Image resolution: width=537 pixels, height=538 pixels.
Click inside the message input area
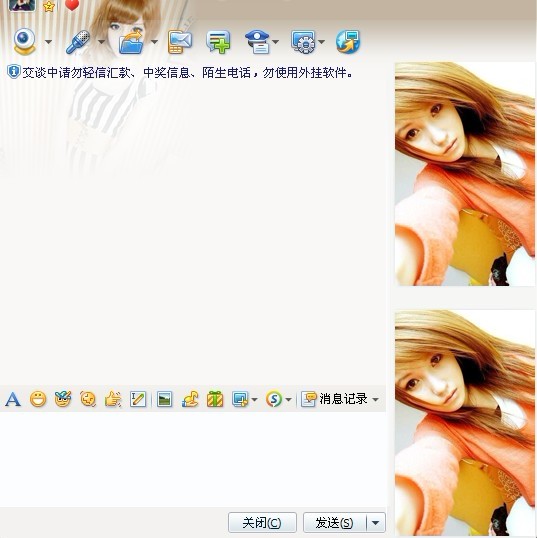coord(193,459)
